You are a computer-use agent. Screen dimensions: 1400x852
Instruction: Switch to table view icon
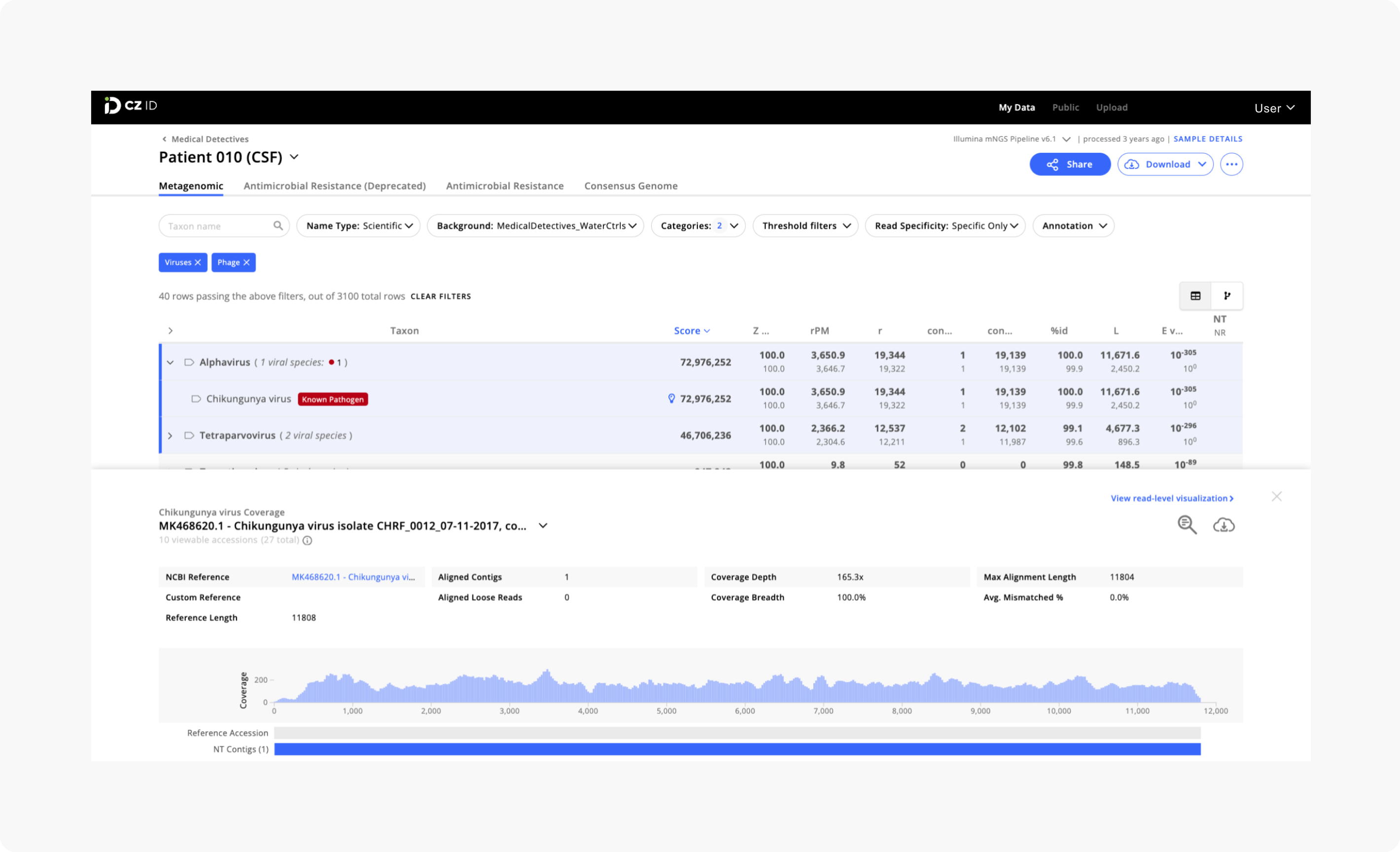pyautogui.click(x=1195, y=296)
